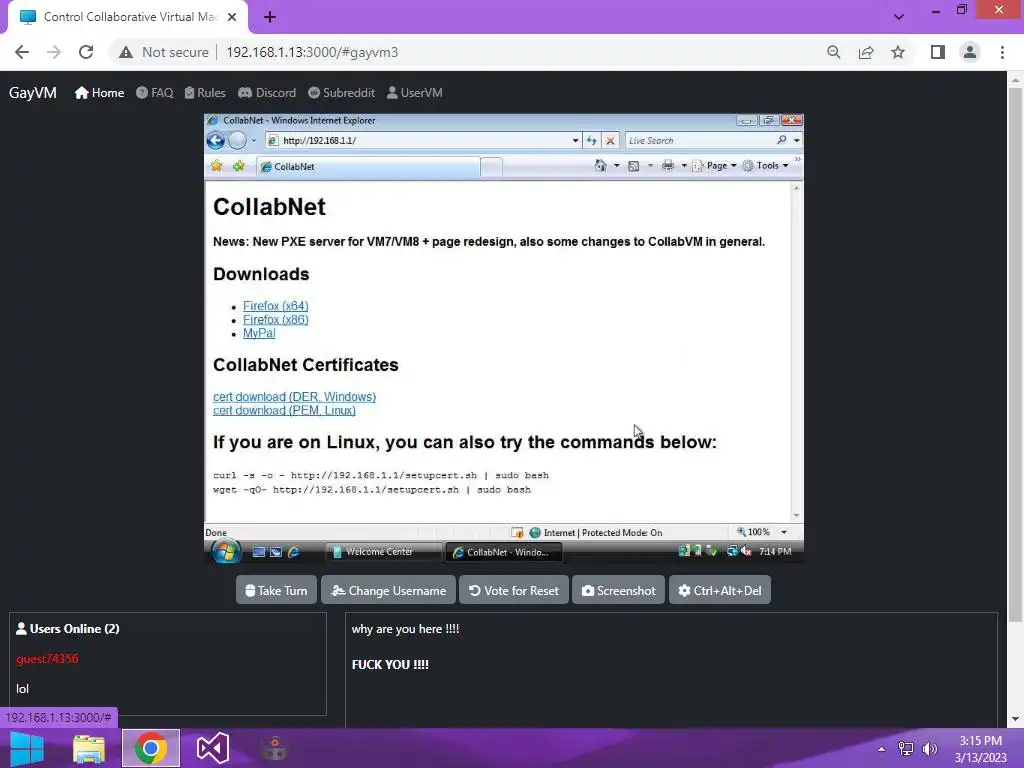This screenshot has width=1024, height=768.
Task: View the Not secure site info
Action: (163, 52)
